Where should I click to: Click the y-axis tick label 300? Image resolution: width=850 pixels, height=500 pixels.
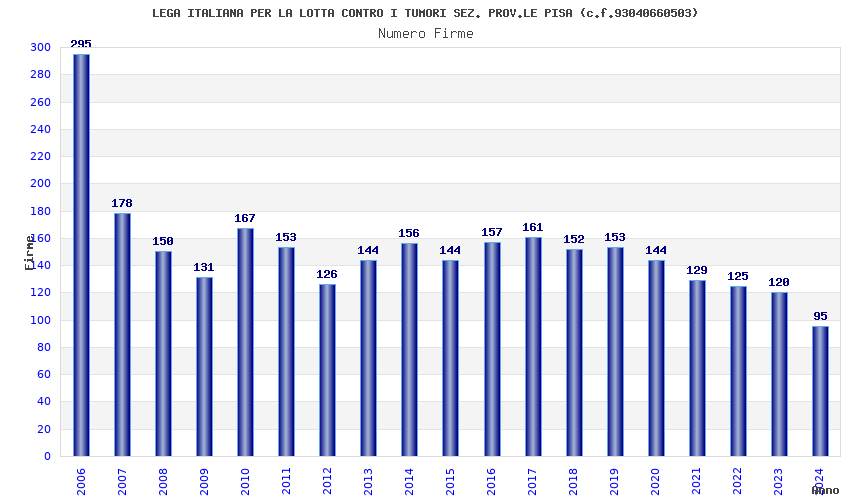pos(41,48)
